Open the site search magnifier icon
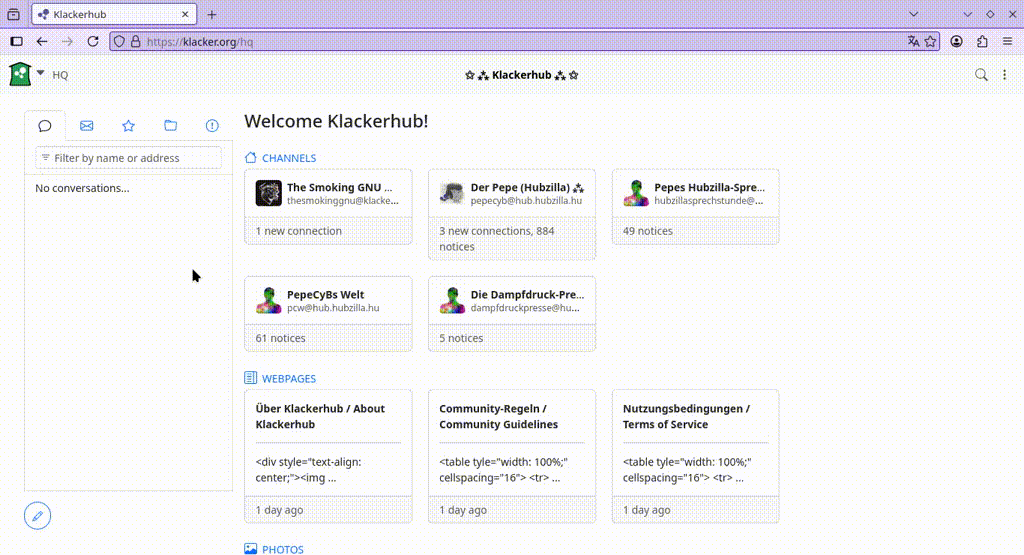Image resolution: width=1024 pixels, height=555 pixels. [981, 75]
